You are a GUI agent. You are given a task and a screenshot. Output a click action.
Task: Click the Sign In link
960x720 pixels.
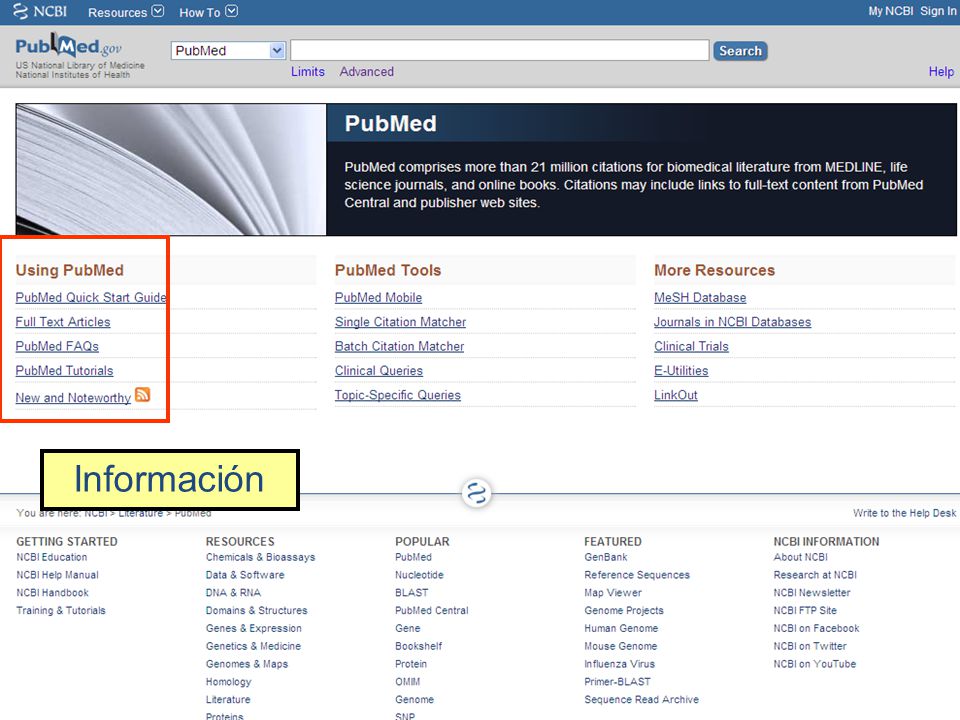coord(937,11)
